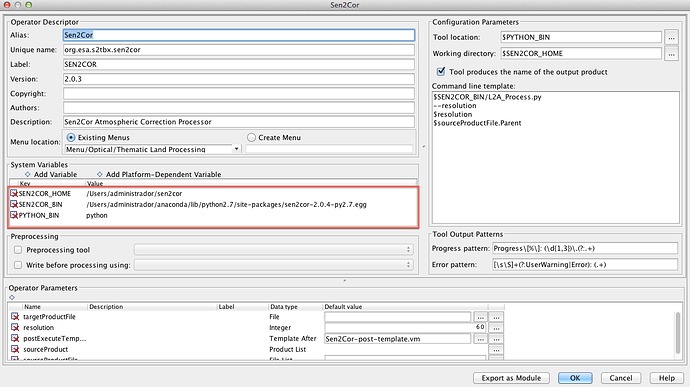Click the Create Menu name text field
Screen dimensions: 690x387
[329, 149]
